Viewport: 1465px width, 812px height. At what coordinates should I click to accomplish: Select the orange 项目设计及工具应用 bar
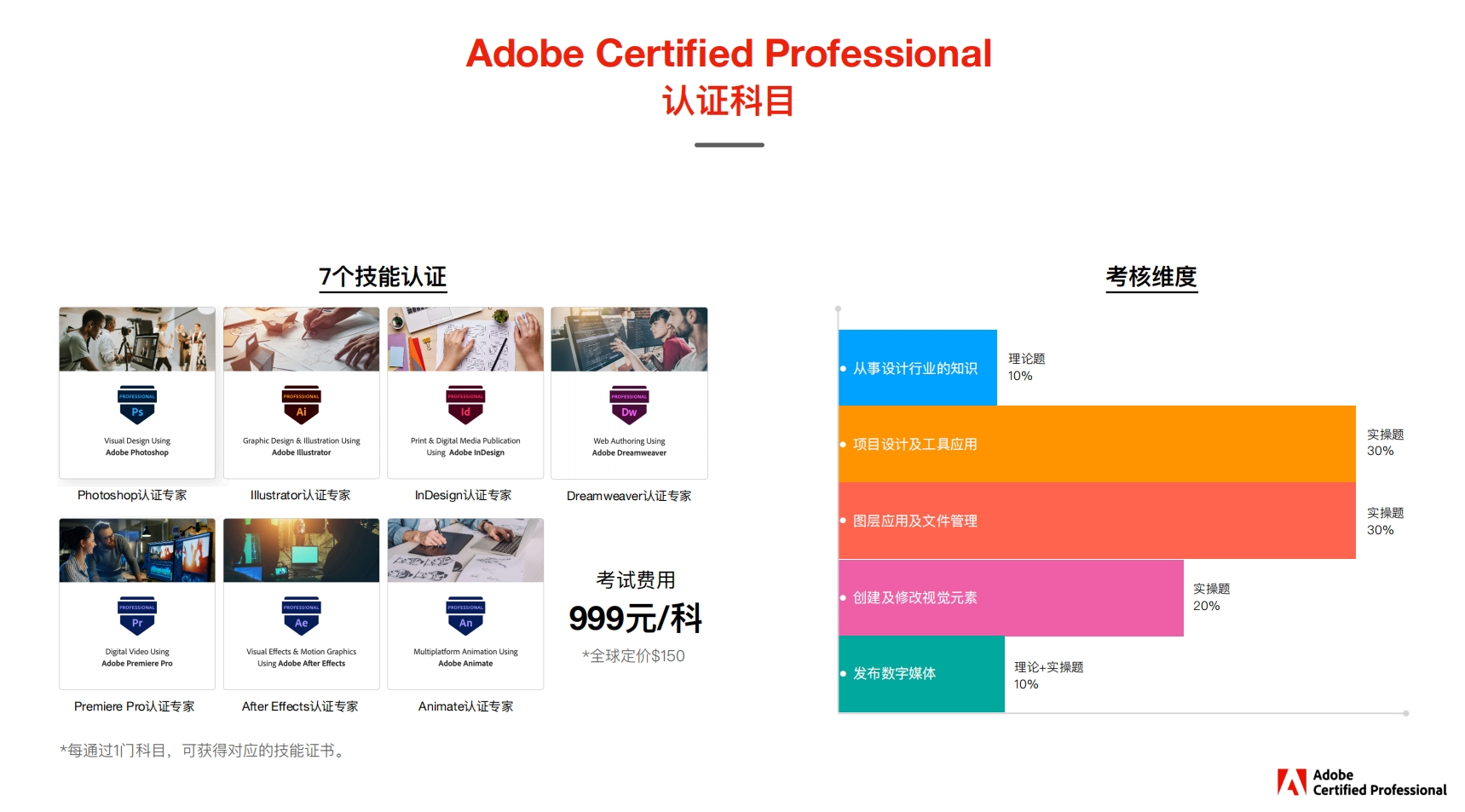click(x=1095, y=444)
